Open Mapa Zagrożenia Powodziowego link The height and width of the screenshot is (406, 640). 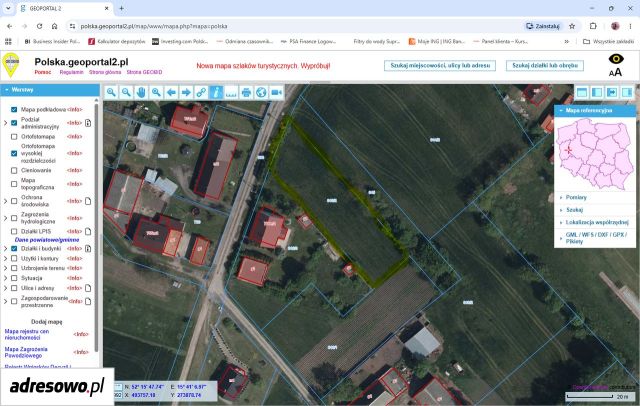26,352
